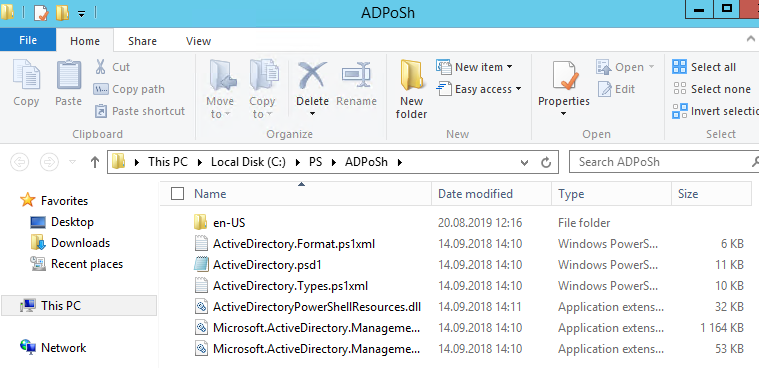Click the New folder icon
Viewport: 759px width, 368px height.
point(412,76)
